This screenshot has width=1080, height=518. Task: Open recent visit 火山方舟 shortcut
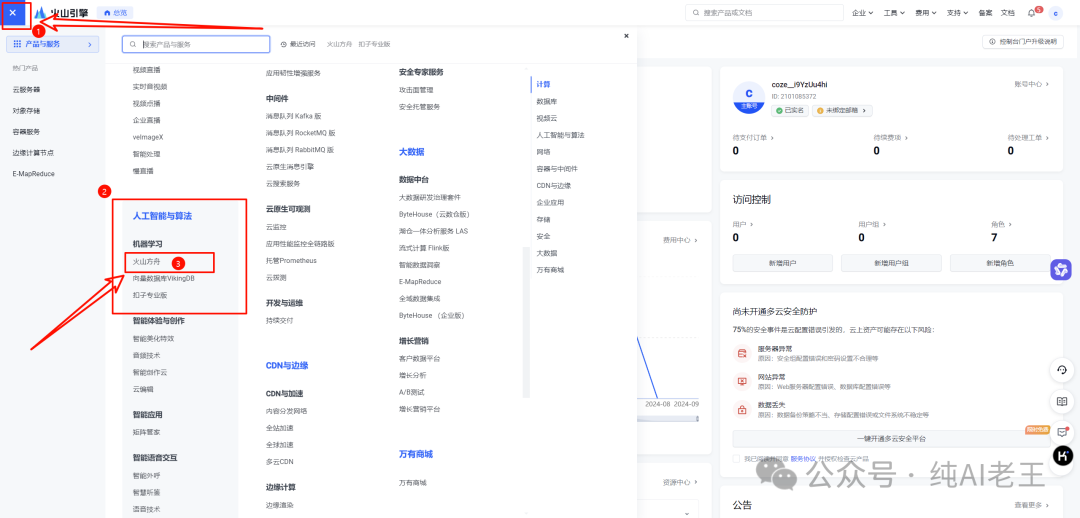[340, 44]
